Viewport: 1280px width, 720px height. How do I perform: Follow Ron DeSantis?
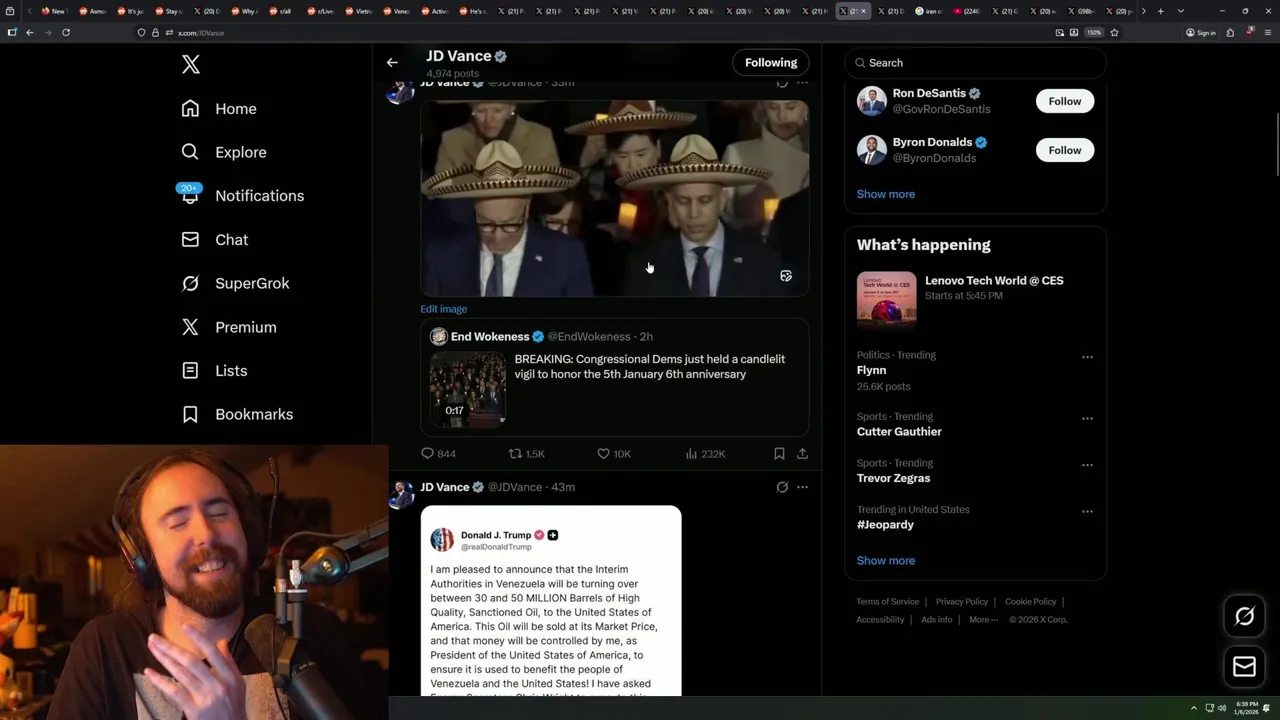click(x=1064, y=101)
